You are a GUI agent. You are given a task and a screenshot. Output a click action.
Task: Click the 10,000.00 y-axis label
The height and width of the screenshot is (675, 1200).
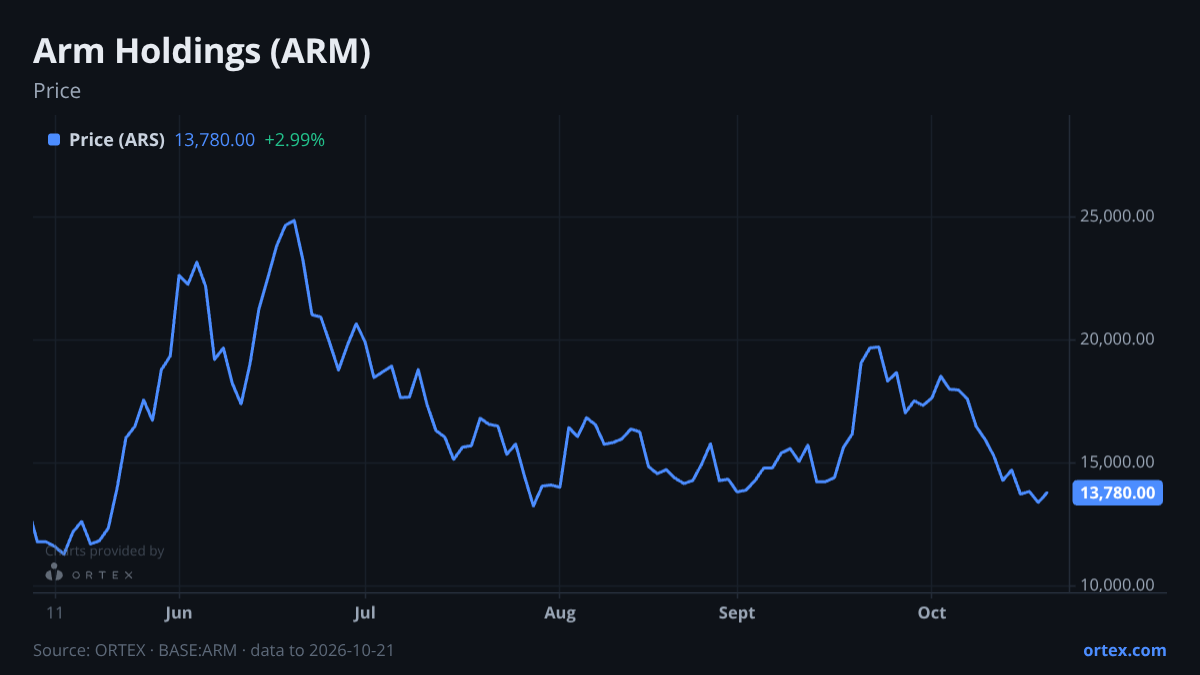coord(1118,585)
